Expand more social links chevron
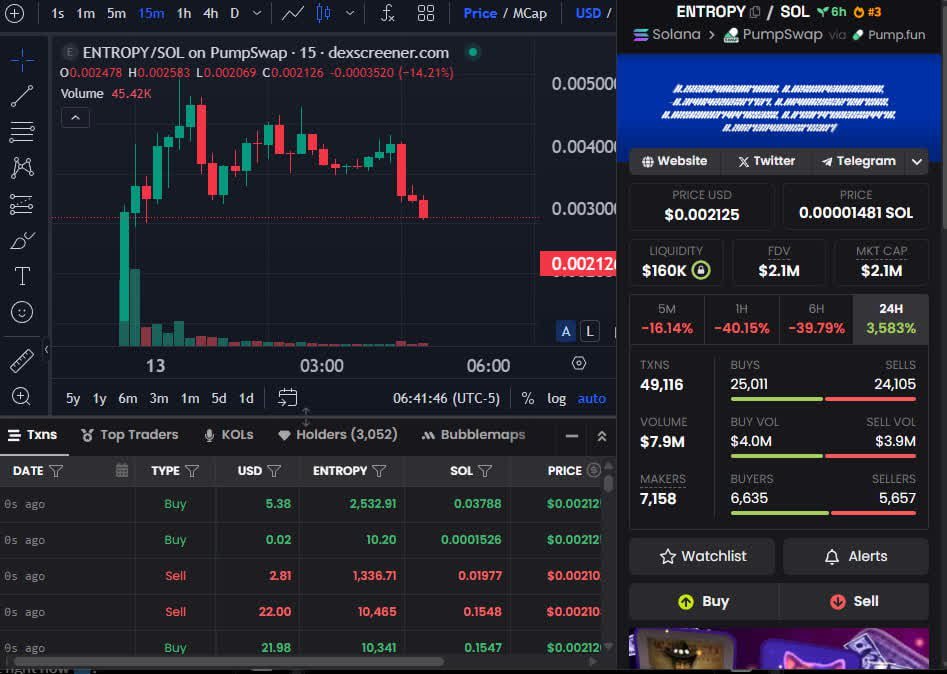 [x=917, y=161]
